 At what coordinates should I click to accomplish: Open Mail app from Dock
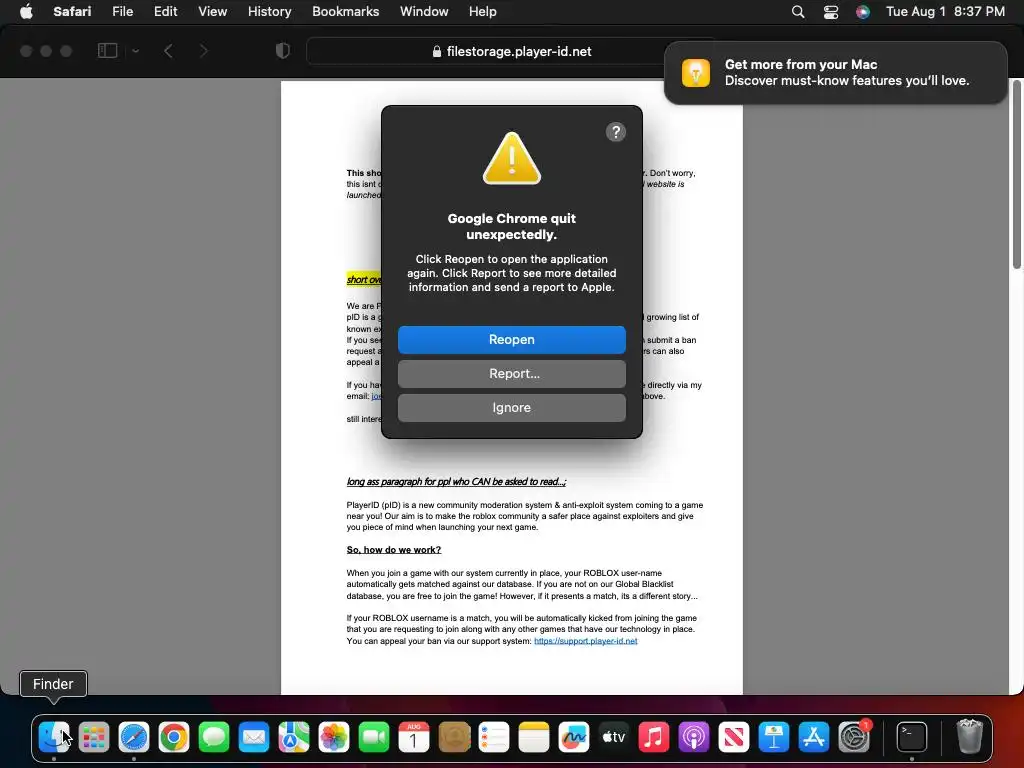click(254, 737)
